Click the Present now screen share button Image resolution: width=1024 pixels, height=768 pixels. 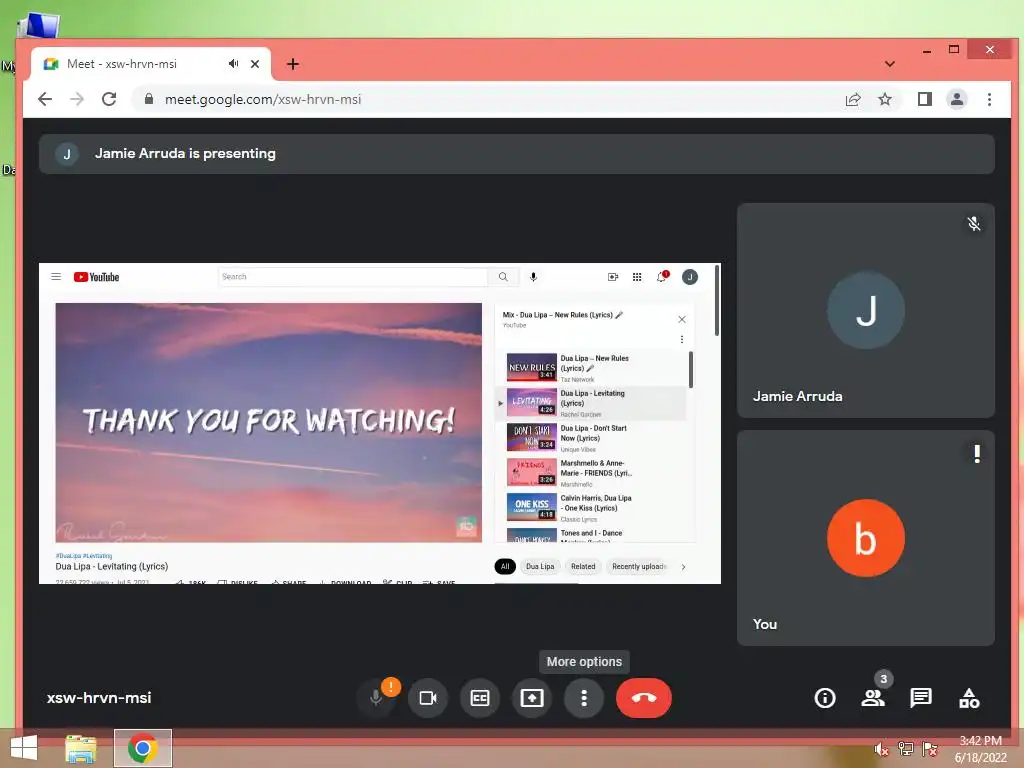coord(532,697)
